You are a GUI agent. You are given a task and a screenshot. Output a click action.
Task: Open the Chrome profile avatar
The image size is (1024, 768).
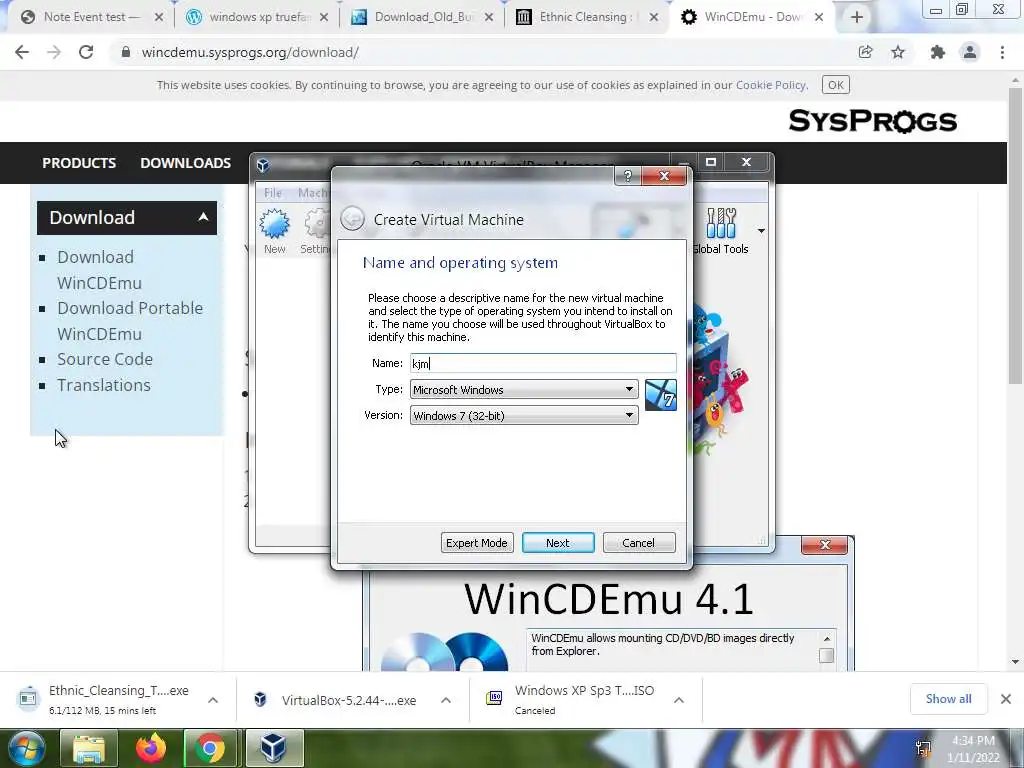pos(970,52)
